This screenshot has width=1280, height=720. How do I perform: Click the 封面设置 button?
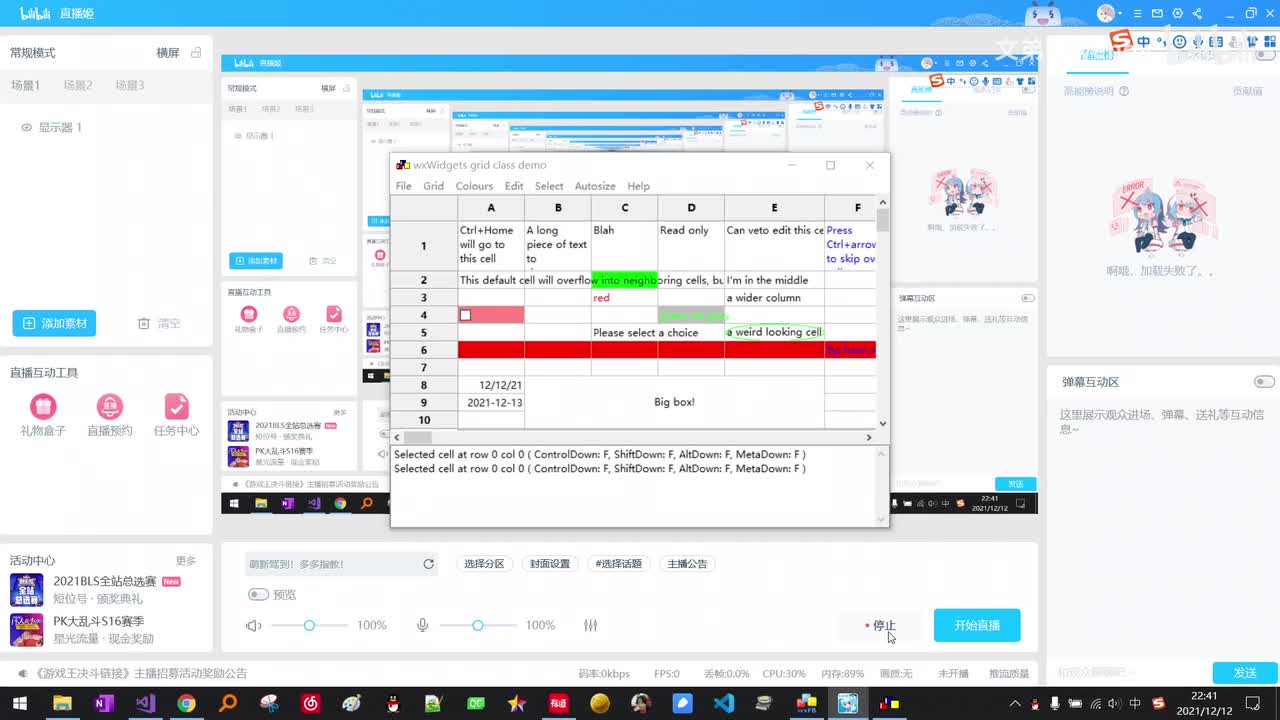(x=549, y=564)
